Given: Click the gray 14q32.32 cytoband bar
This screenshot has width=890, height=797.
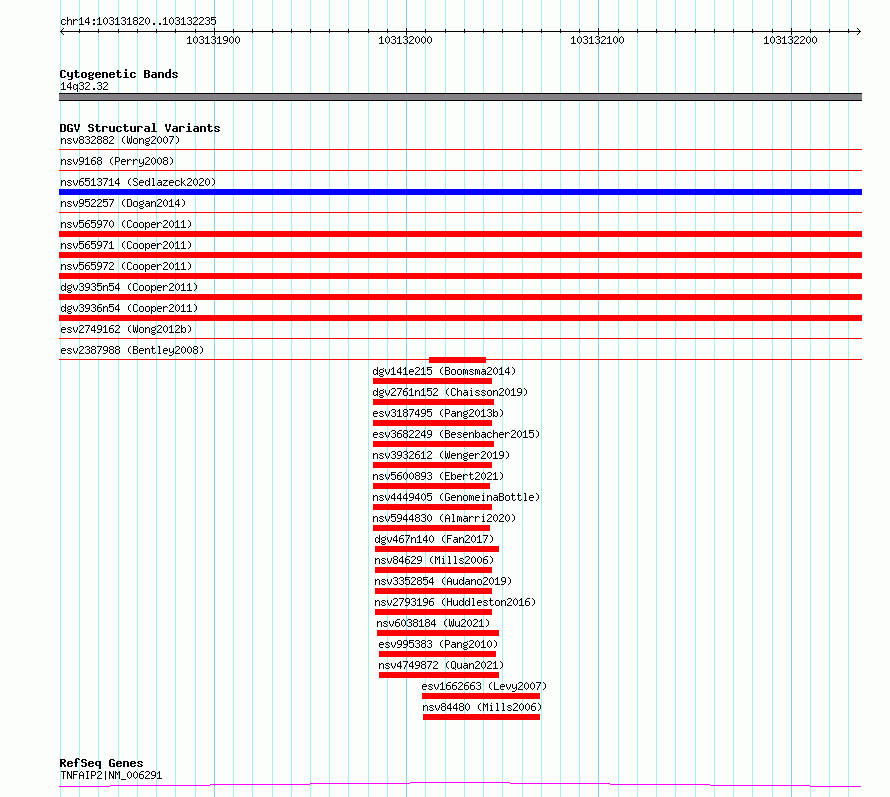Looking at the screenshot, I should point(460,97).
